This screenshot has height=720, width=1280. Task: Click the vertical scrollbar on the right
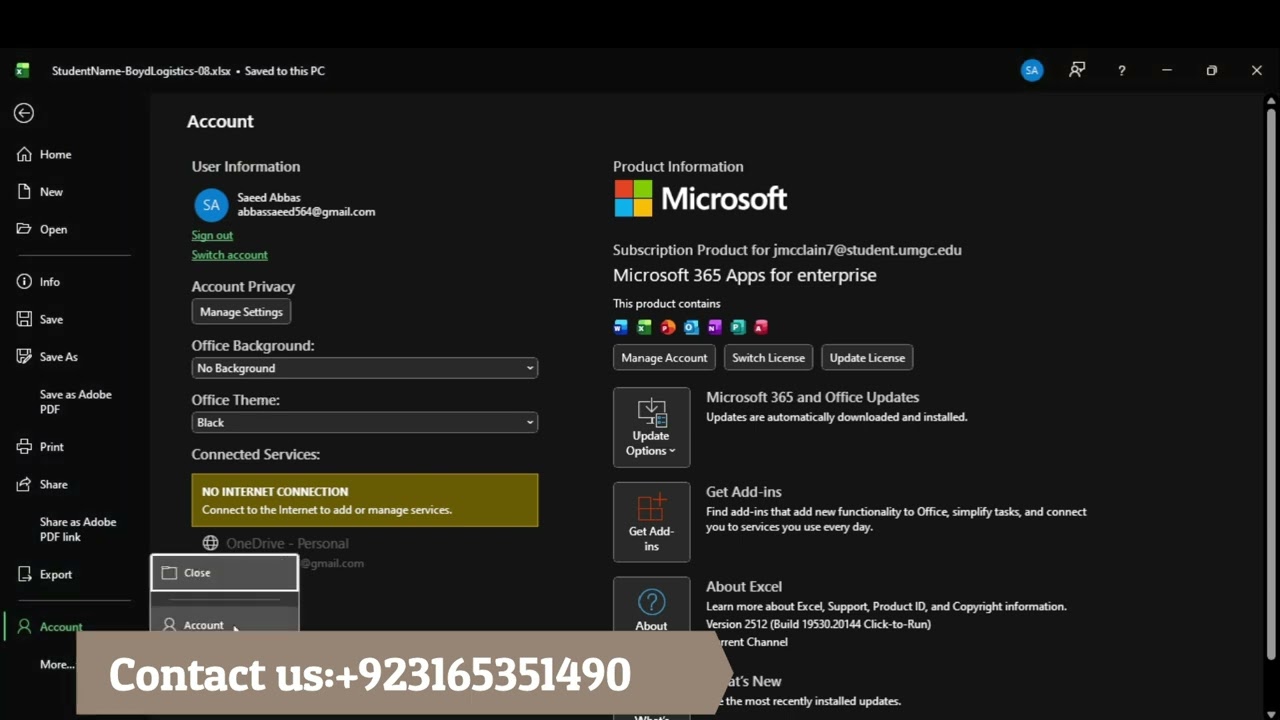[x=1271, y=385]
